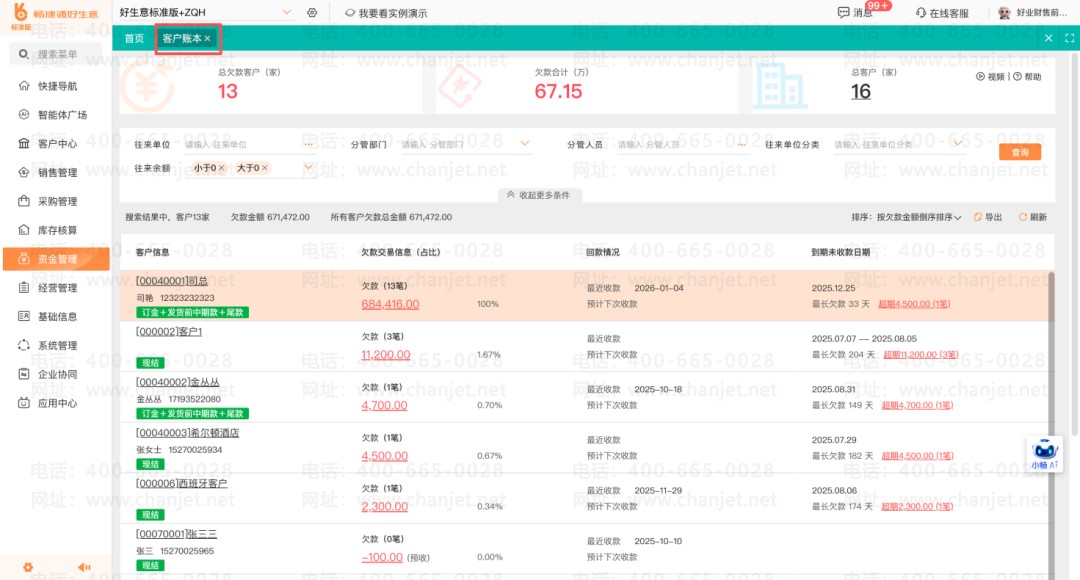Click the orange 查询 button

pyautogui.click(x=1019, y=152)
